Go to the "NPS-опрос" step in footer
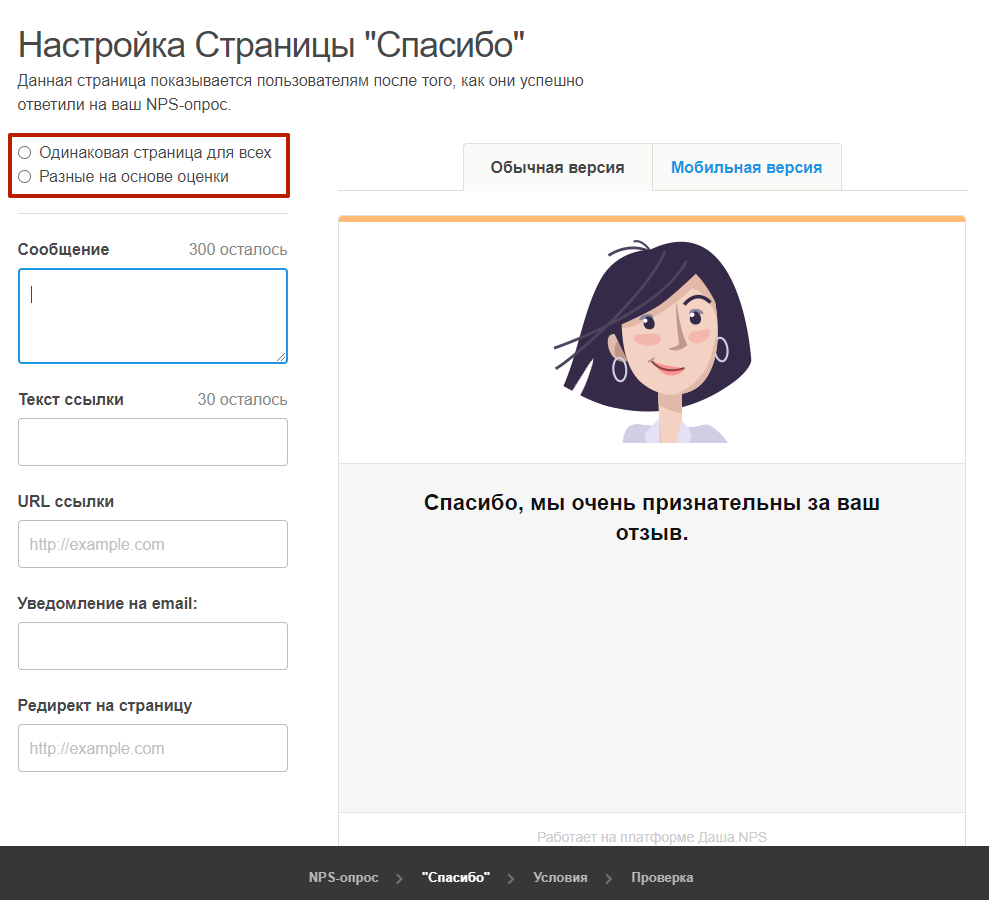This screenshot has width=989, height=900. (343, 878)
